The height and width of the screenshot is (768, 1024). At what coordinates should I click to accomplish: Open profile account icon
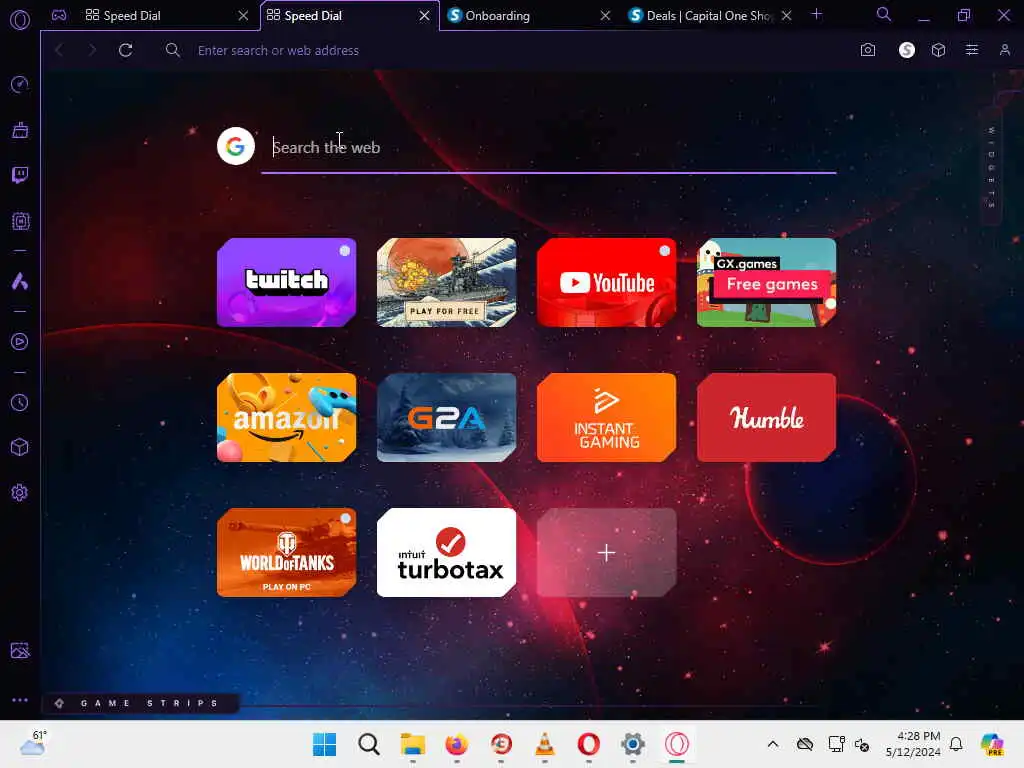pyautogui.click(x=1005, y=50)
